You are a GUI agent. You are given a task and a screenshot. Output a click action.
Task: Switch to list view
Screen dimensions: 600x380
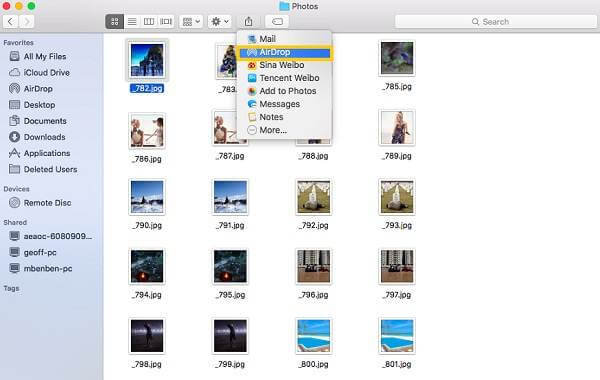tap(132, 21)
